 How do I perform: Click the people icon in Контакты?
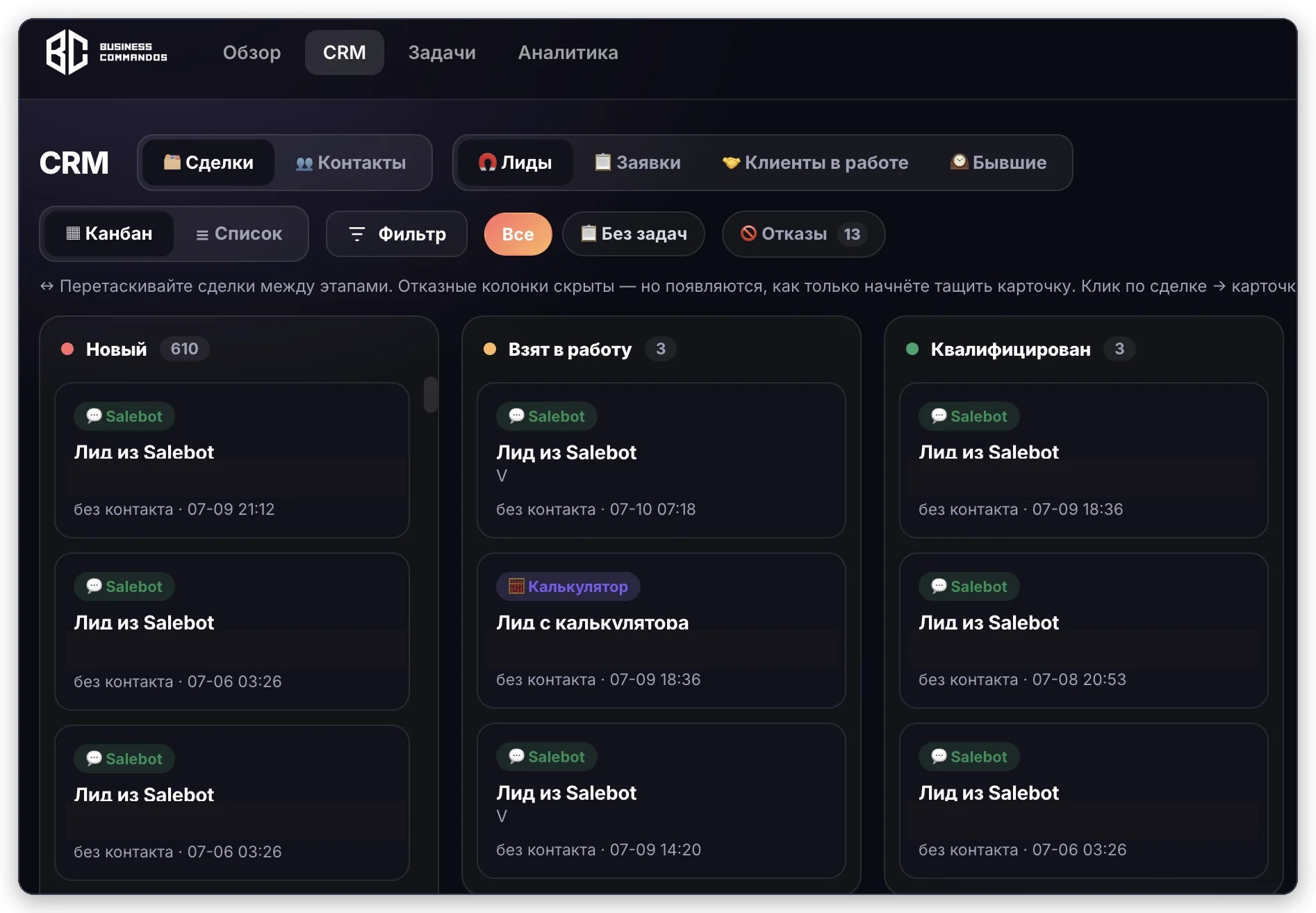pos(304,164)
